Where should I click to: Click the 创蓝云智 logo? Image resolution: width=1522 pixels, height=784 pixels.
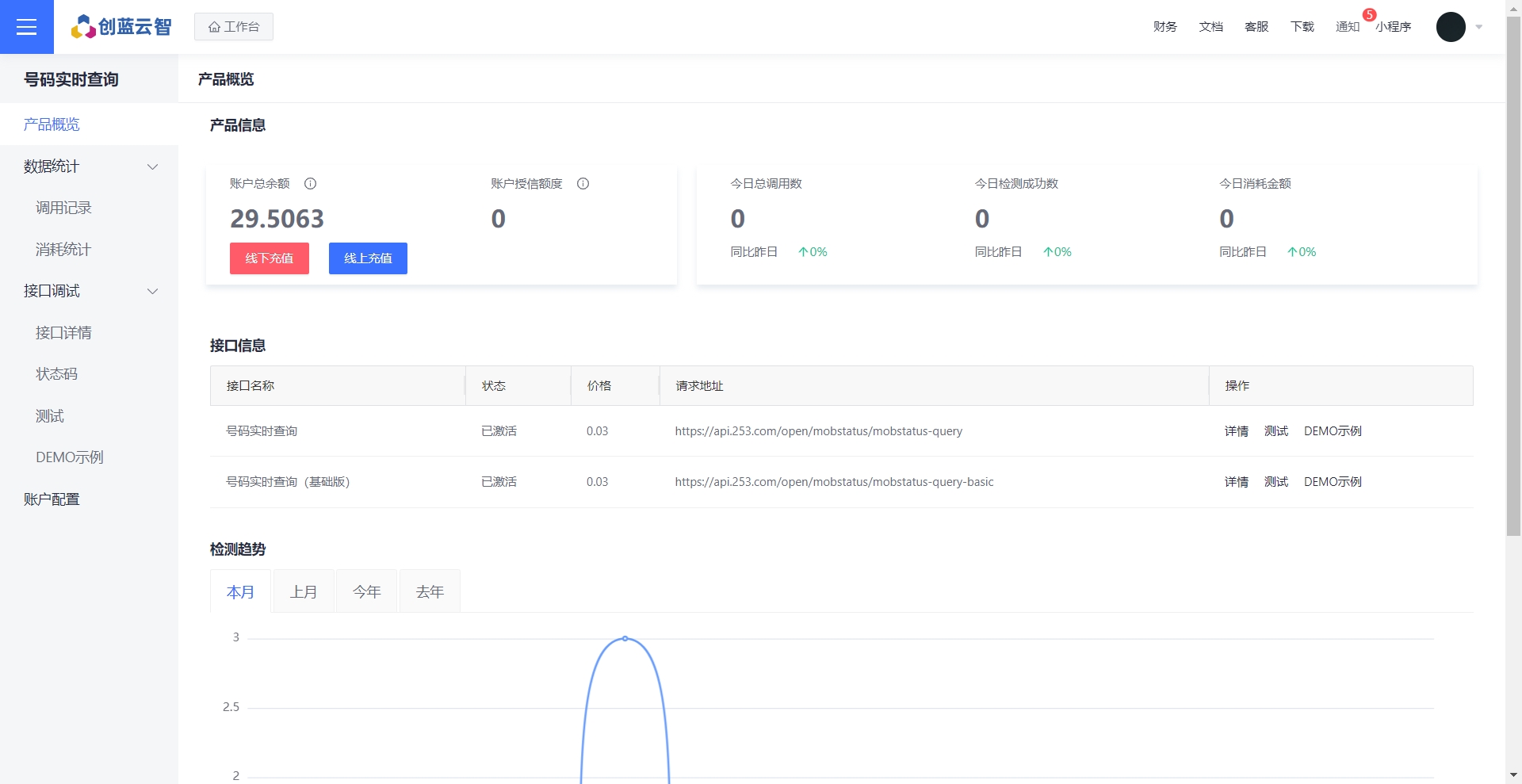[x=121, y=27]
